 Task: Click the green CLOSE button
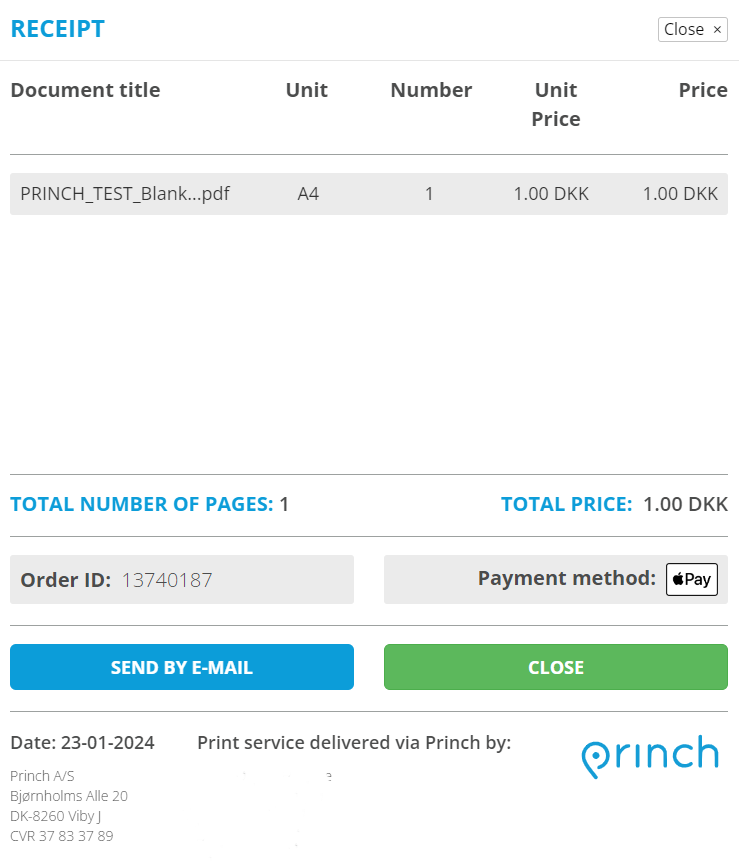point(556,667)
